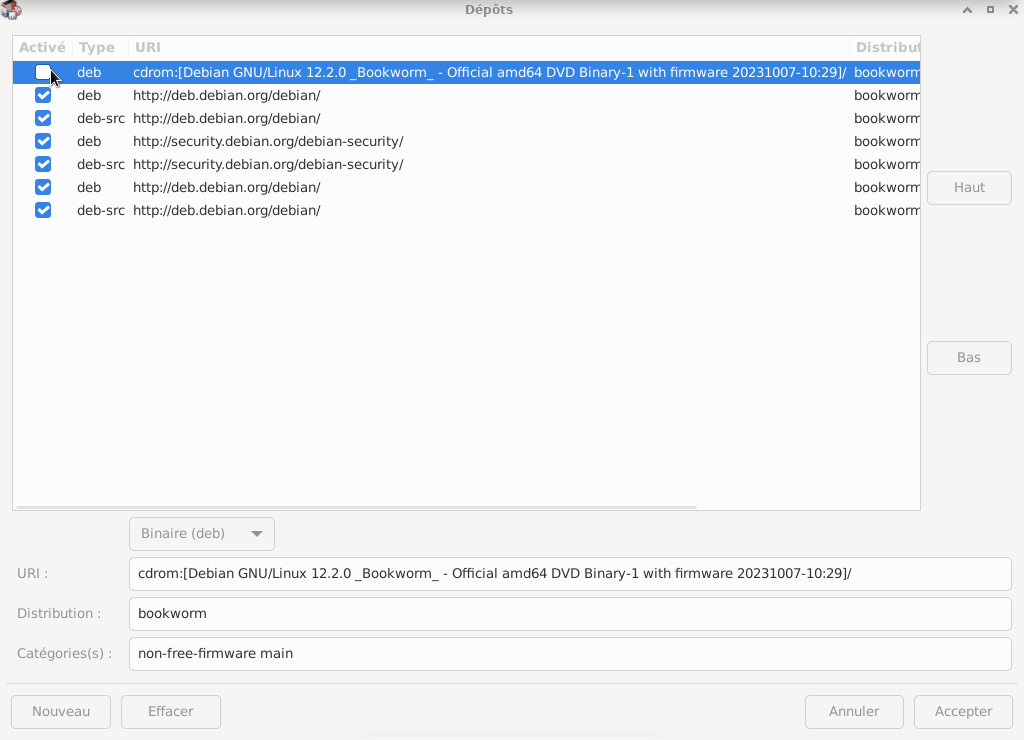Click the last deb http://deb.debian.org/debian/ URI
The height and width of the screenshot is (740, 1024).
point(227,187)
